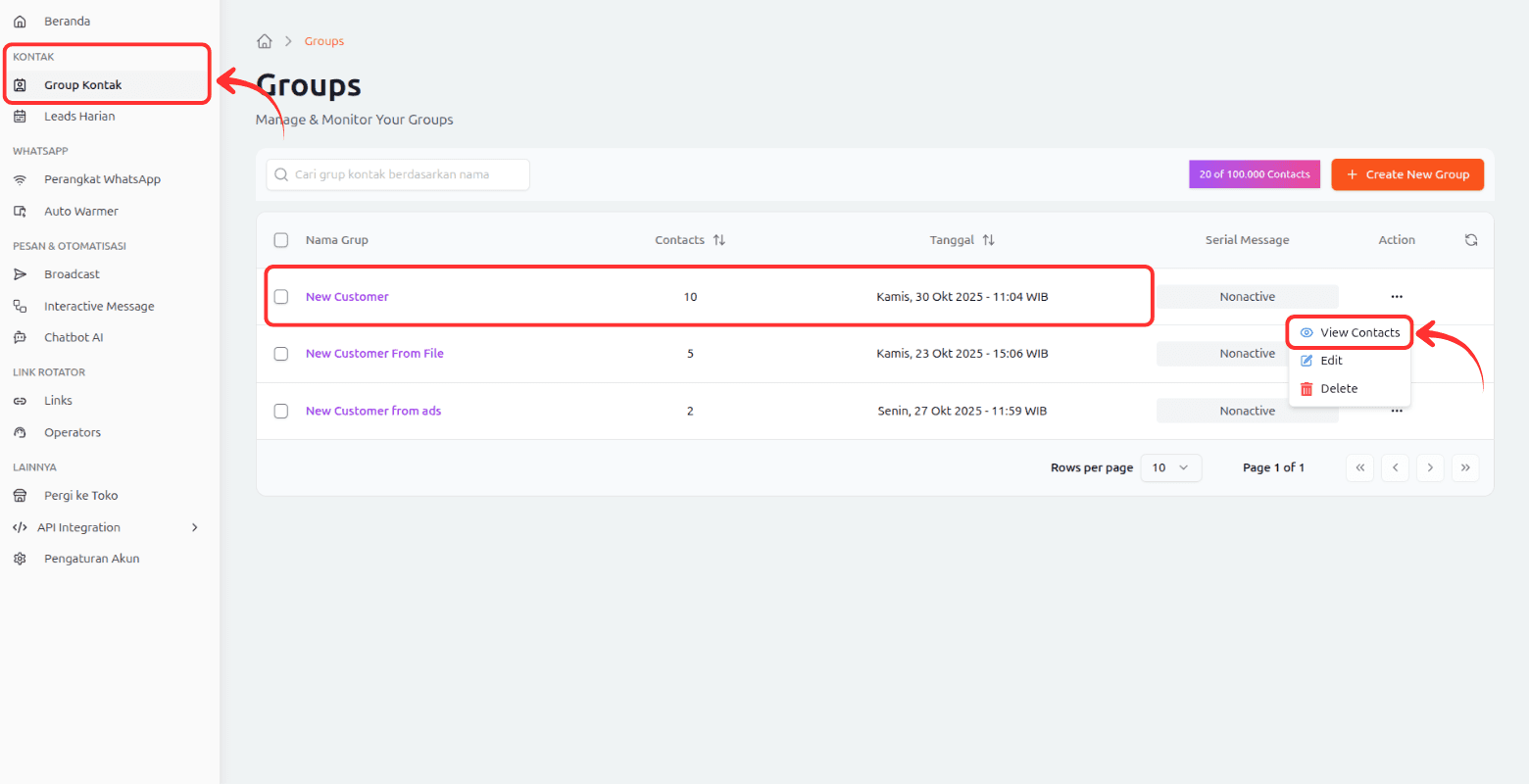Open the Rows per page dropdown
Viewport: 1529px width, 784px height.
(x=1170, y=467)
